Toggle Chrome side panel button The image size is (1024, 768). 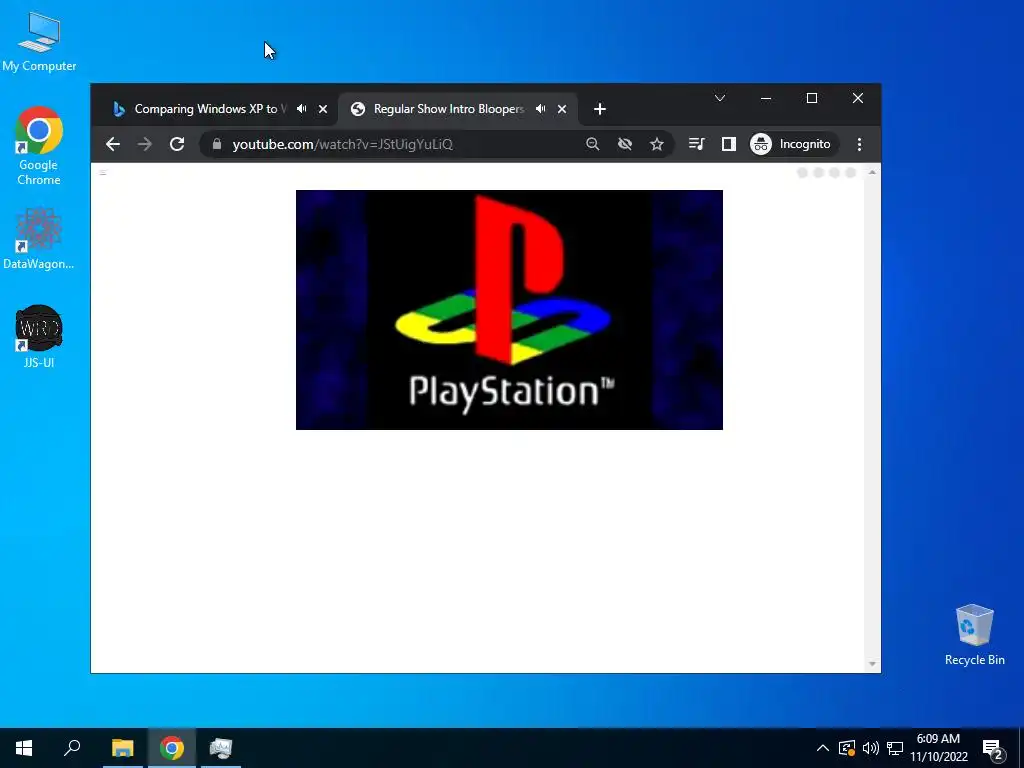pyautogui.click(x=729, y=144)
